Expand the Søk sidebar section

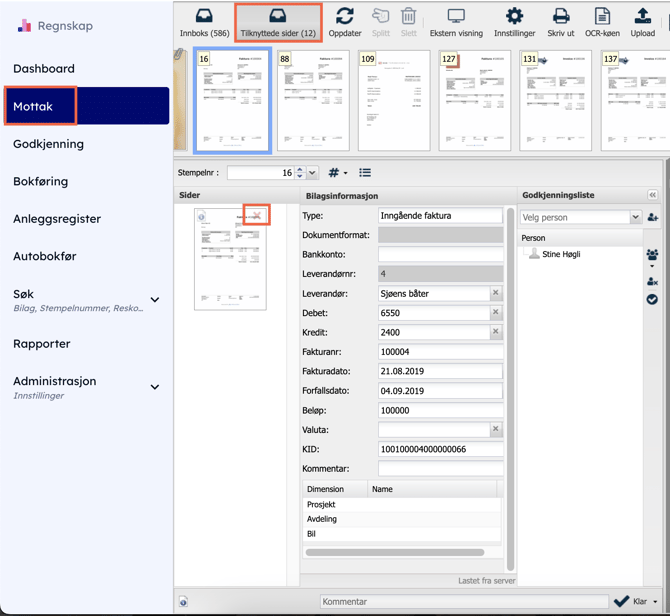(155, 300)
